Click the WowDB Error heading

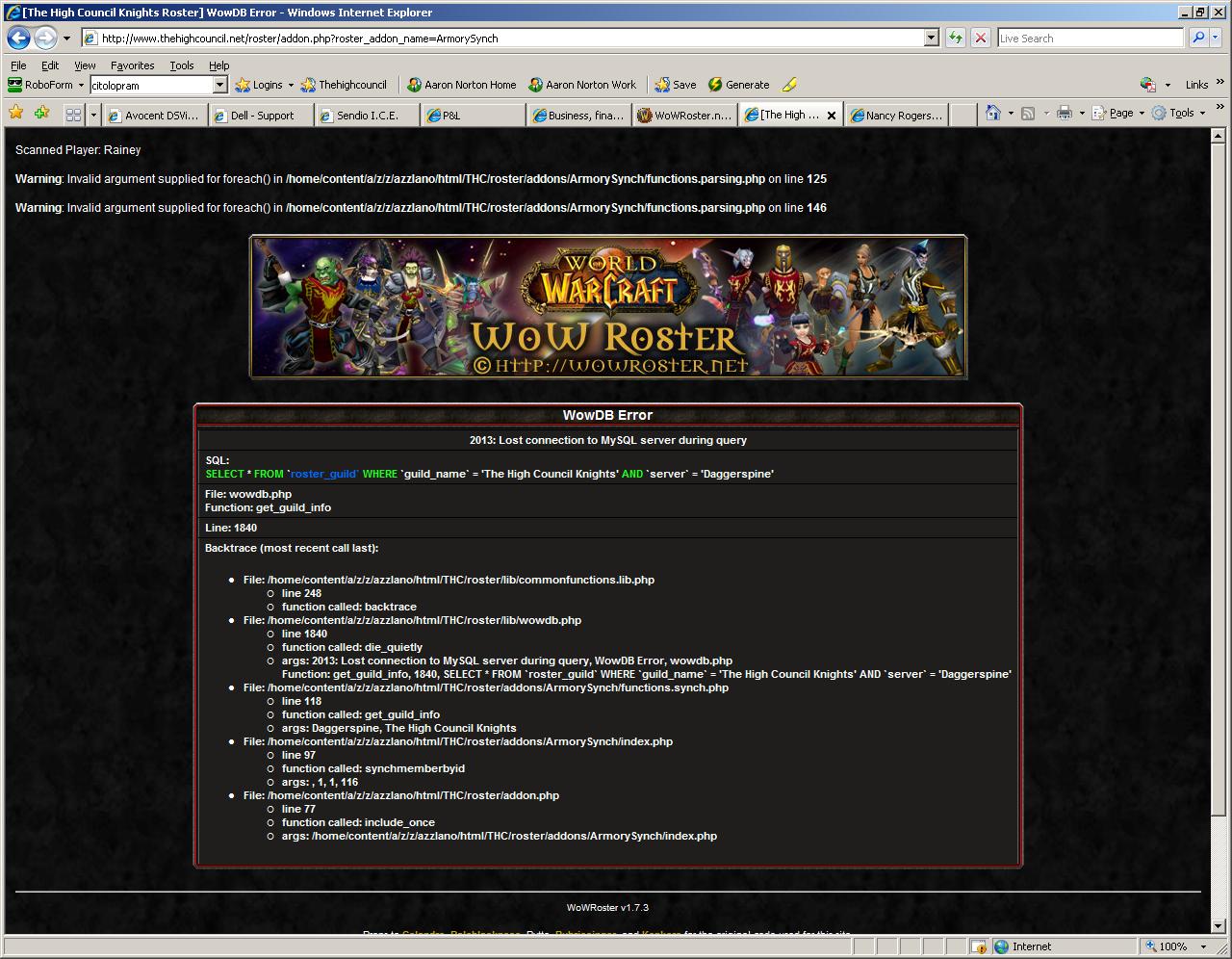607,415
